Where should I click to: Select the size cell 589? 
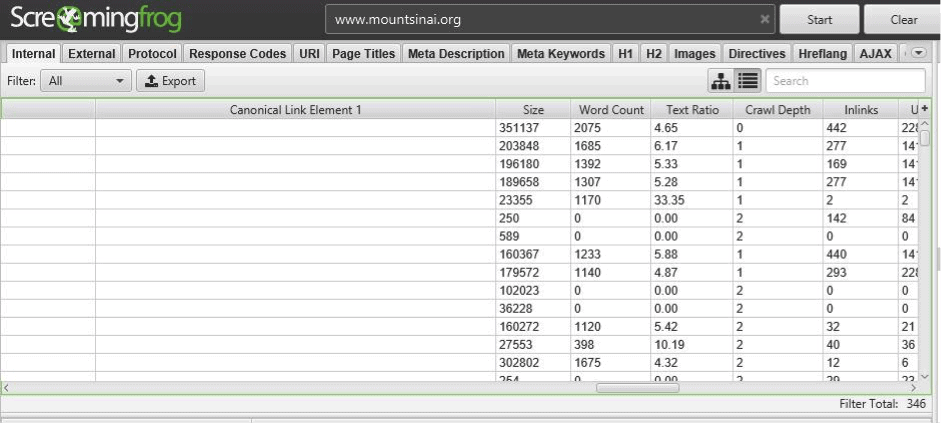(x=533, y=236)
